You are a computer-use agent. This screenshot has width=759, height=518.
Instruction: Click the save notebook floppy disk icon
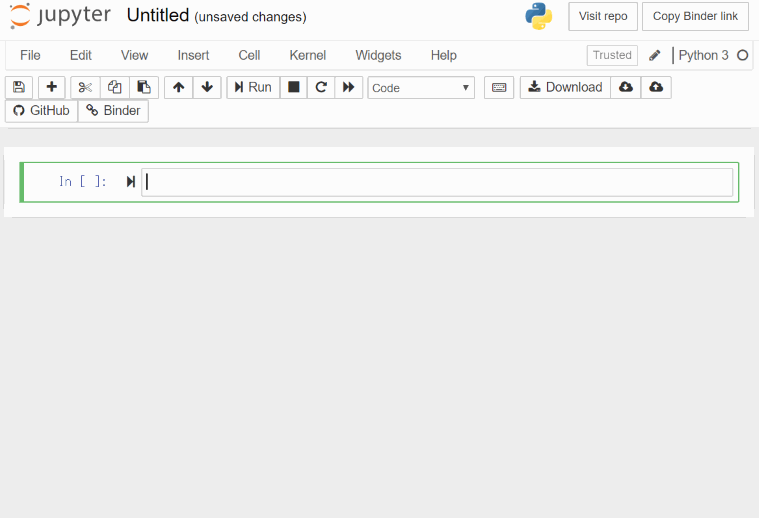click(19, 87)
